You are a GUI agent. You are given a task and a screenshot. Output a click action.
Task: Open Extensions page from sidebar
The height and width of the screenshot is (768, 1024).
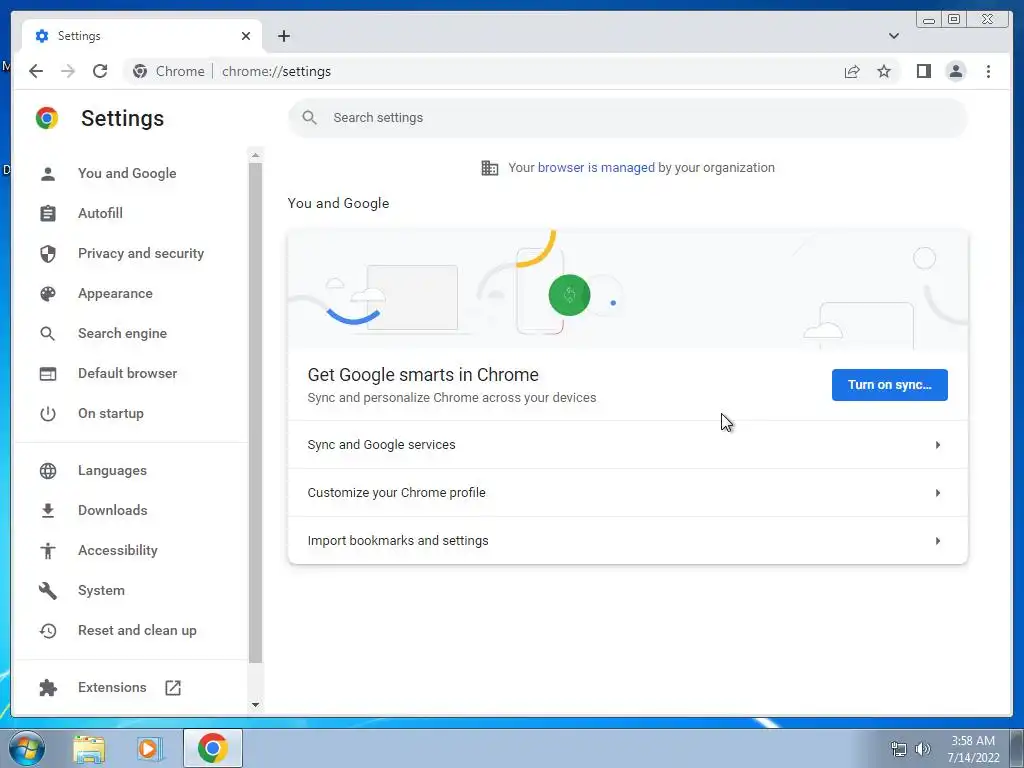(x=112, y=688)
